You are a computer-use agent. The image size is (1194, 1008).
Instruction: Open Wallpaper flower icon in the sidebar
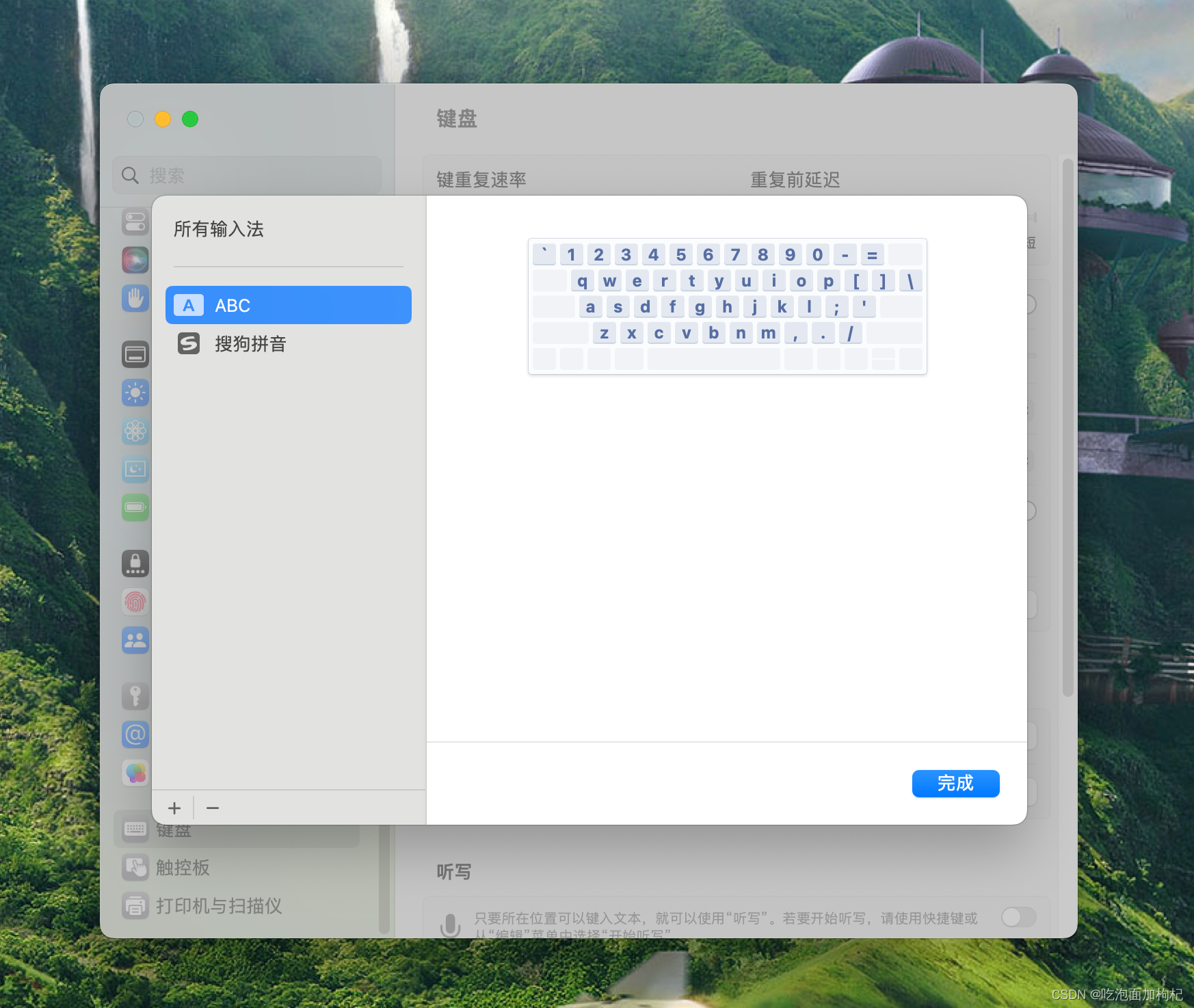(x=135, y=431)
